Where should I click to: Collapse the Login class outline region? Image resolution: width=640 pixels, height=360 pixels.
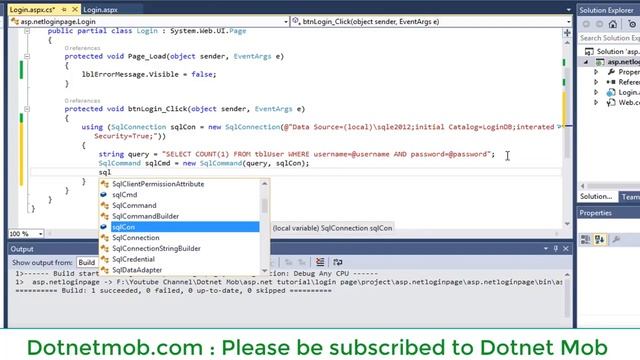(x=27, y=31)
